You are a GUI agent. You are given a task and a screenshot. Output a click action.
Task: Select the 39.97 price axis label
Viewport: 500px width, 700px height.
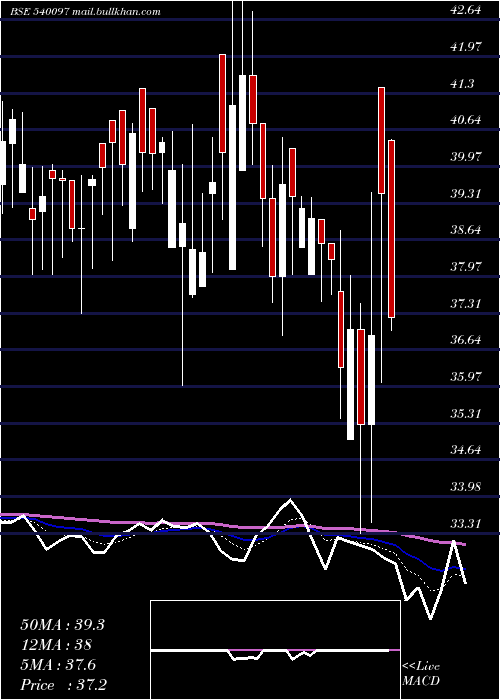[x=466, y=157]
